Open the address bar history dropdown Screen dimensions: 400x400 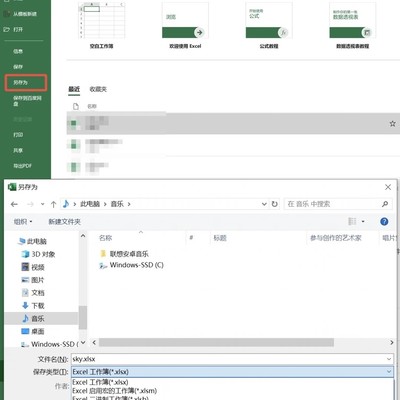point(264,204)
